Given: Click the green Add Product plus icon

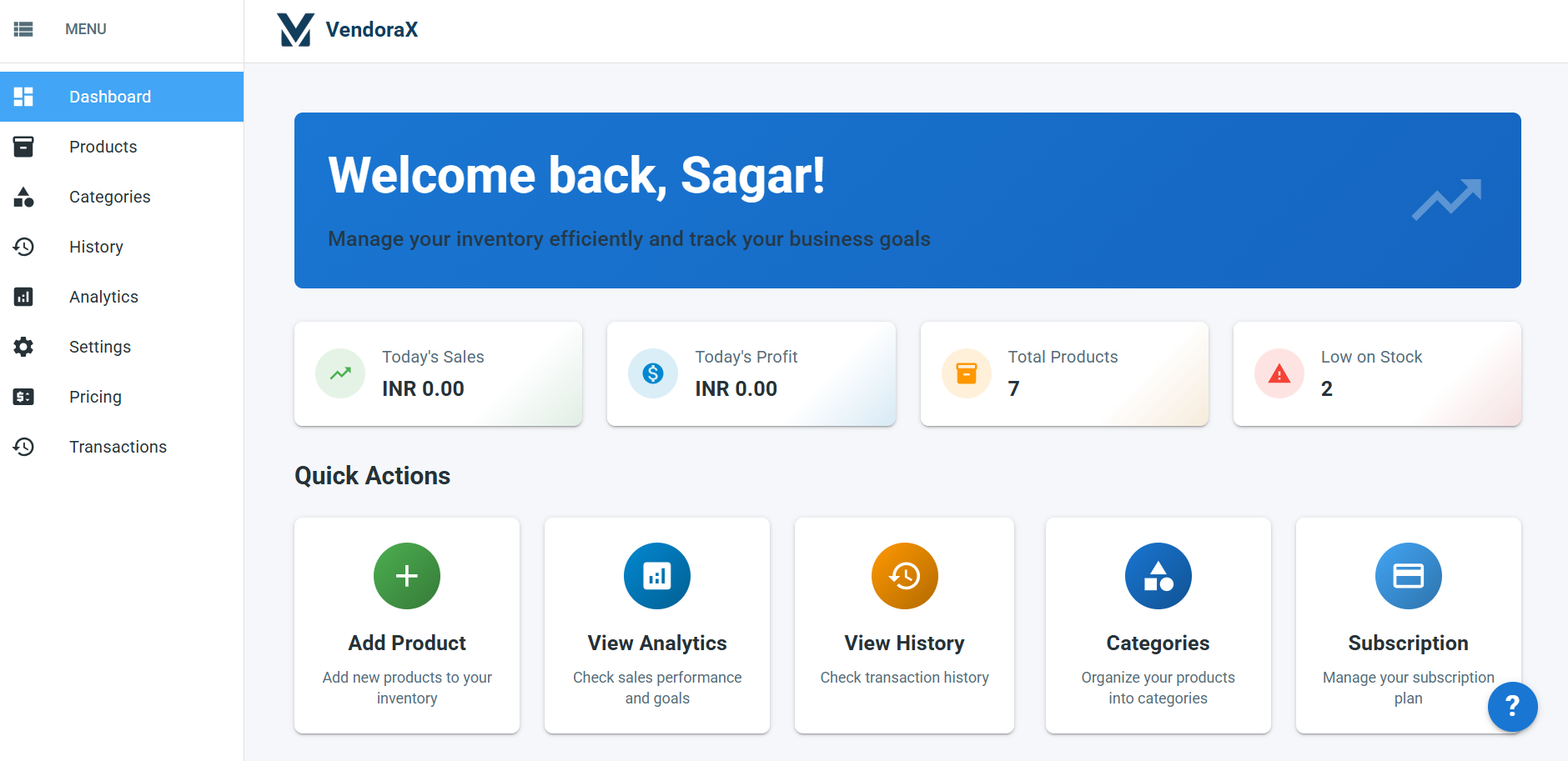Looking at the screenshot, I should click(x=407, y=576).
